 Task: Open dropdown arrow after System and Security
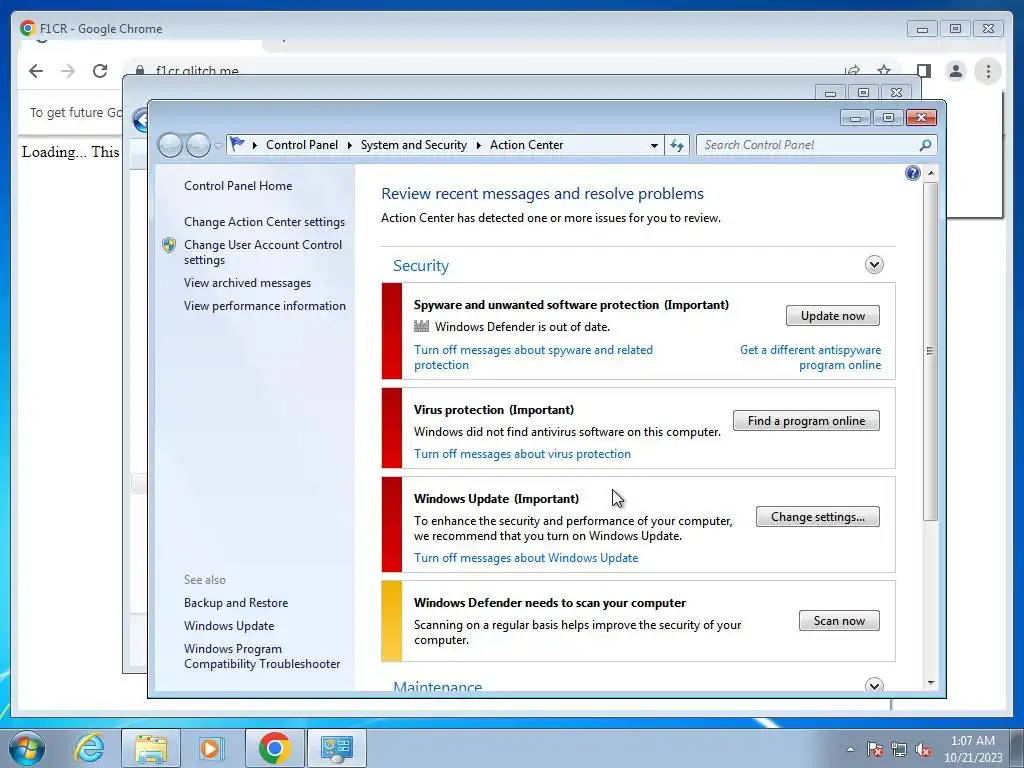478,145
